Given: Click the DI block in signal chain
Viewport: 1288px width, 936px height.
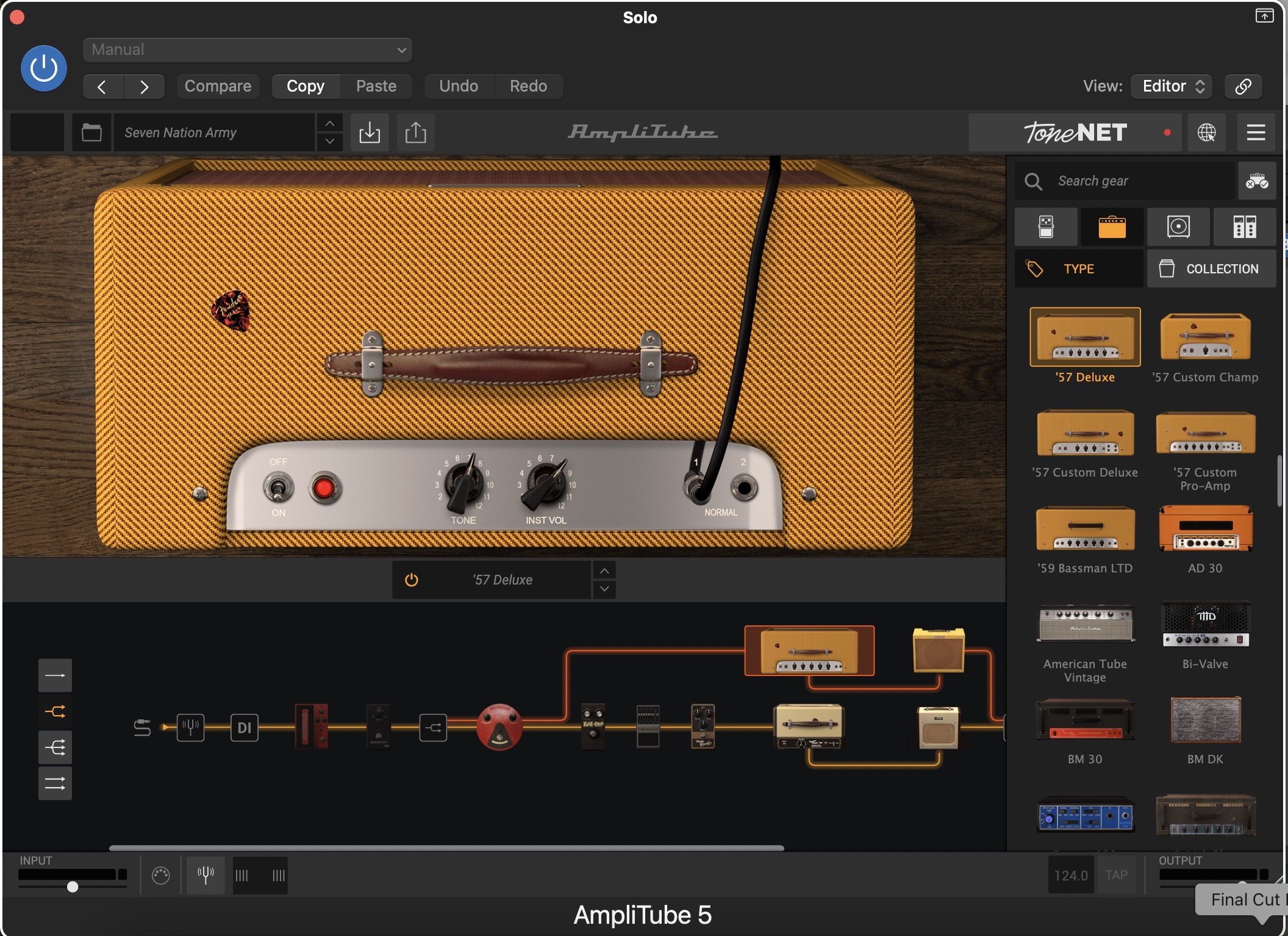Looking at the screenshot, I should coord(244,727).
